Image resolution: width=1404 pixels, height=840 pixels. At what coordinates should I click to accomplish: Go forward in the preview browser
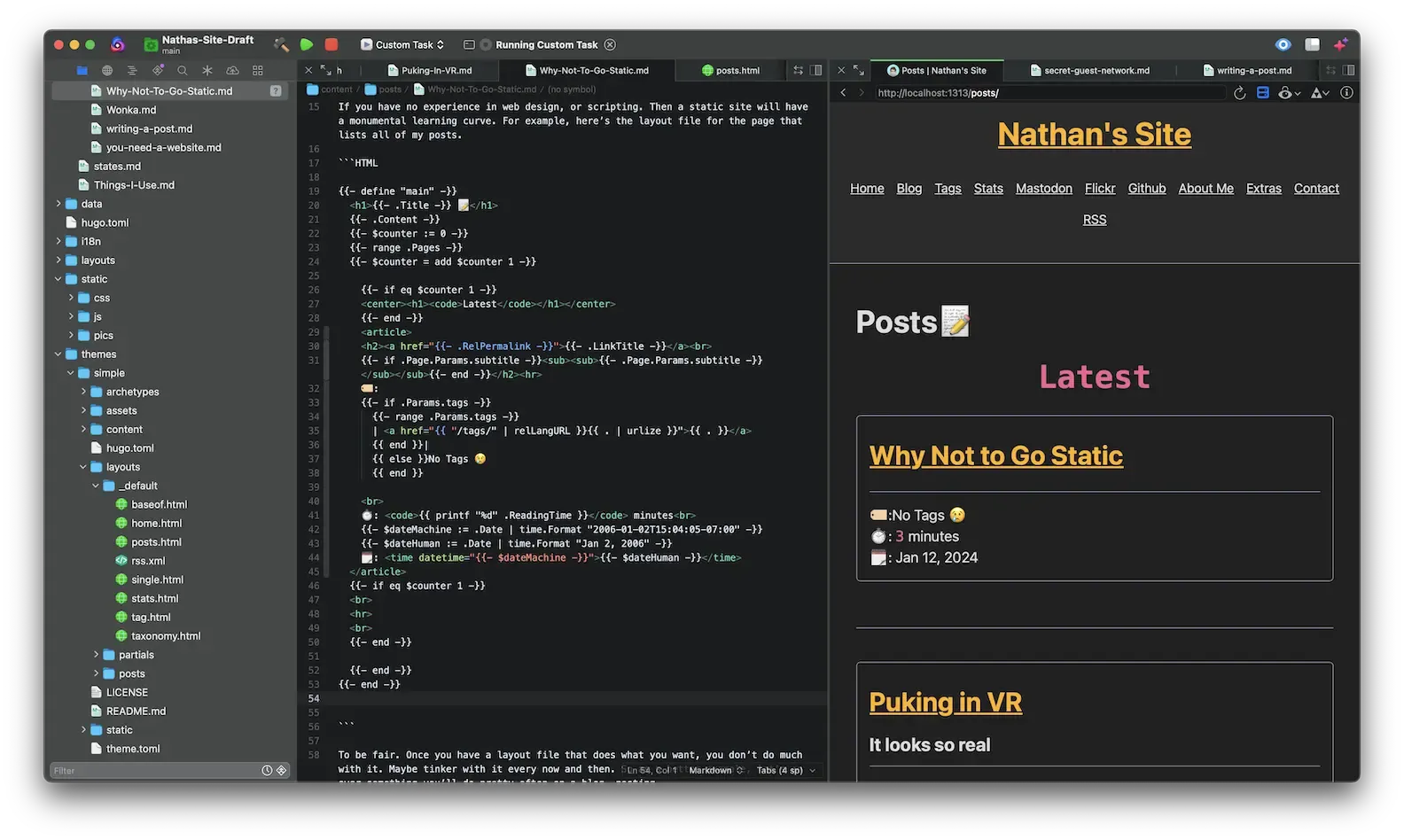point(861,93)
